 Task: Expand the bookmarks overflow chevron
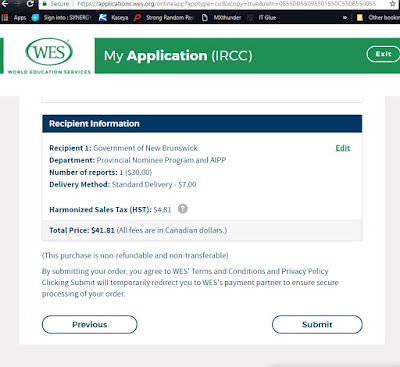tap(345, 18)
